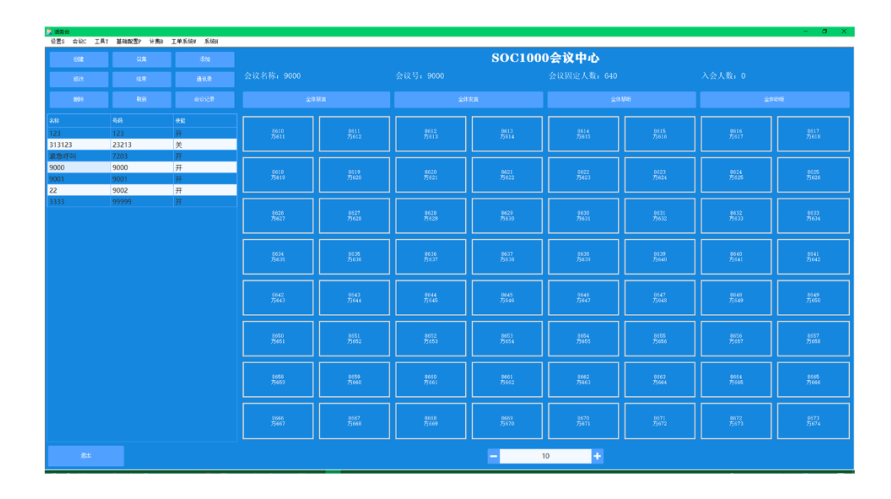
Task: Select participant tile 万611
Action: tap(278, 134)
